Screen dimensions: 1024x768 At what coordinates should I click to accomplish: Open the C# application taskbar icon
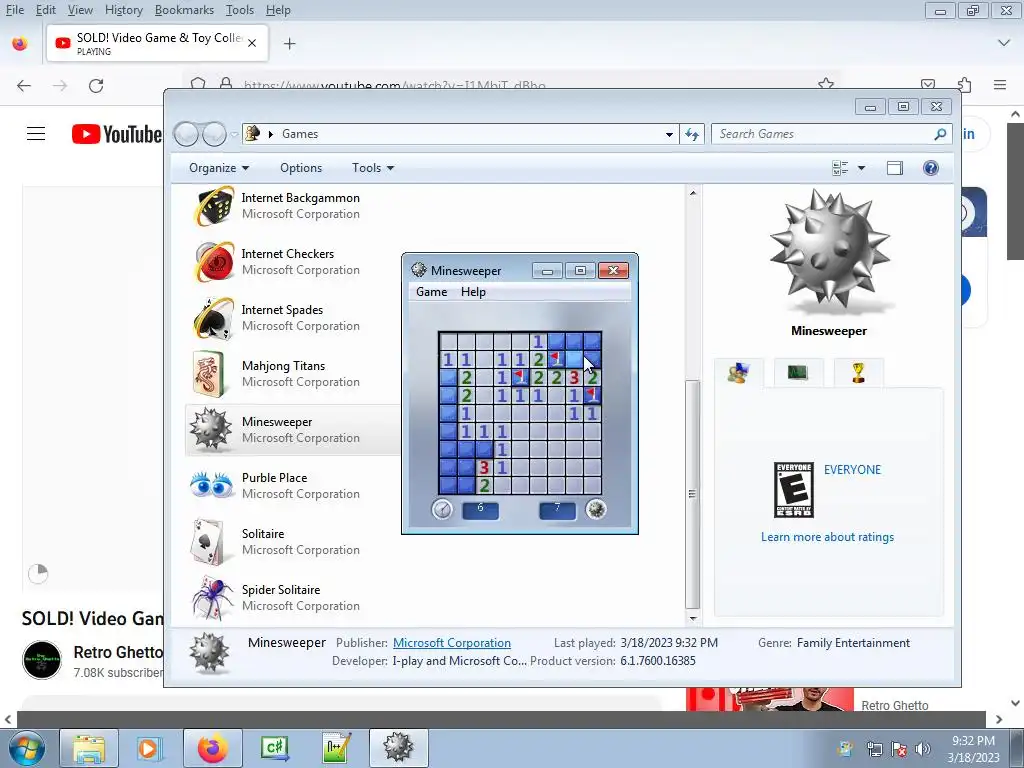[x=275, y=748]
